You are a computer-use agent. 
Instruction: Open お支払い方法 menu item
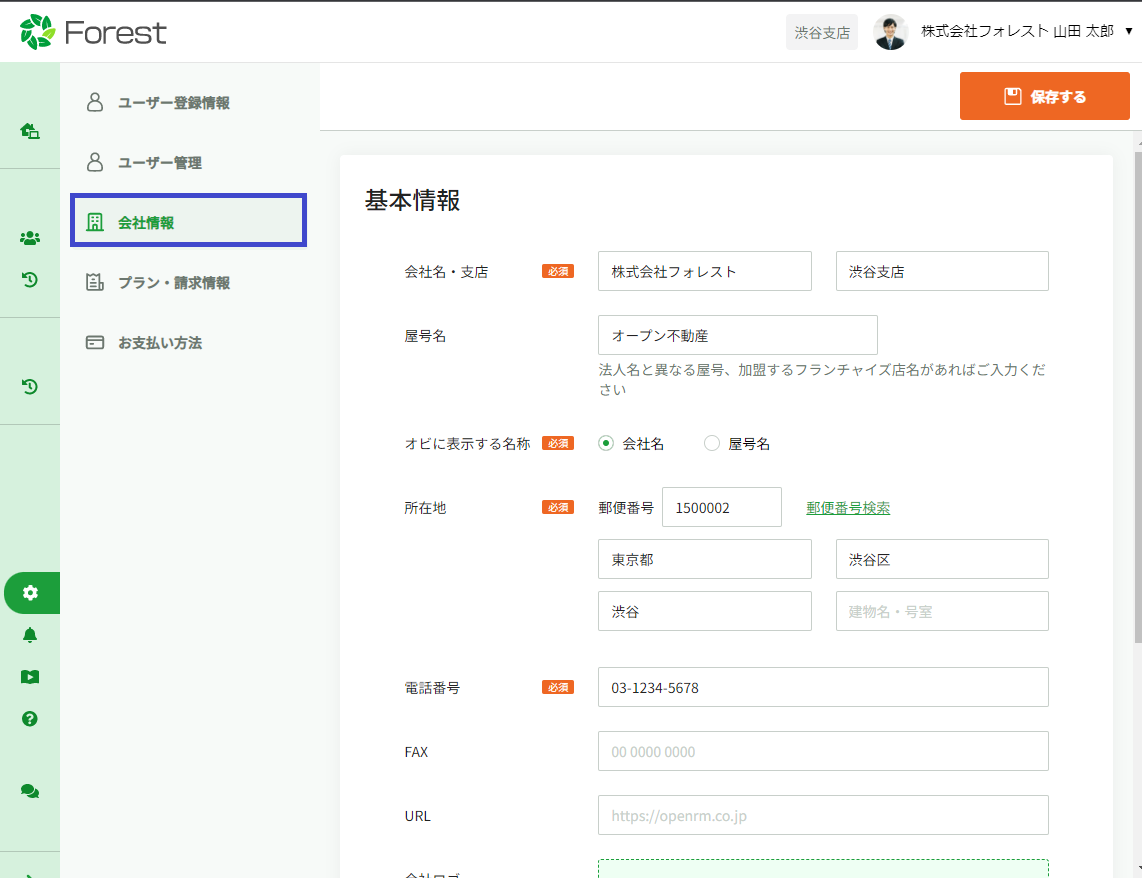(160, 343)
